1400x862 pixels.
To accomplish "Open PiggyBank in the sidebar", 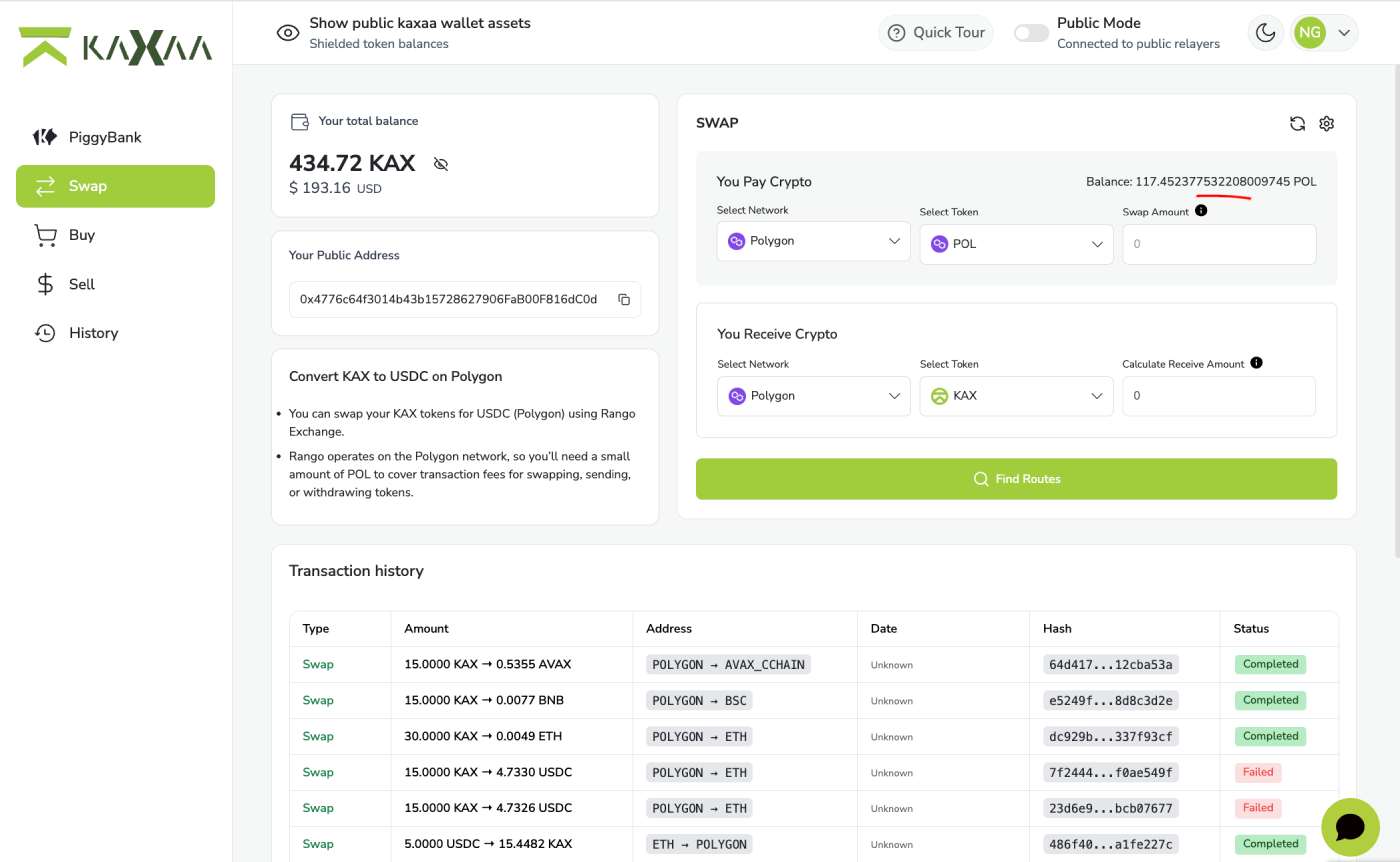I will 105,137.
